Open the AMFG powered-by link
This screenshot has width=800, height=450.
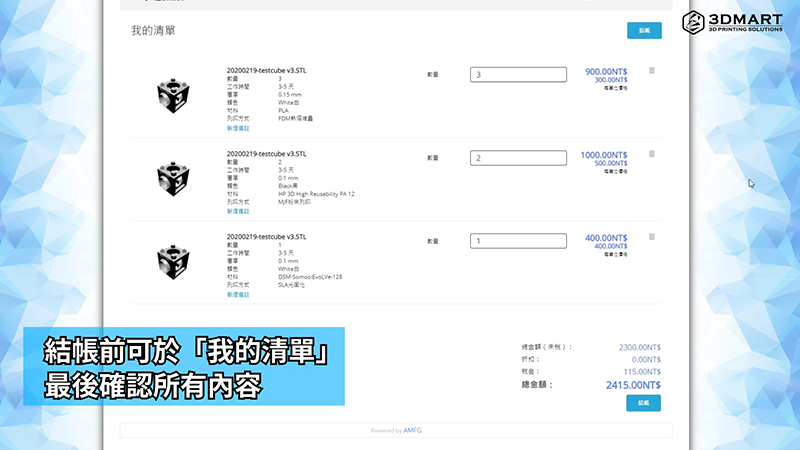pyautogui.click(x=413, y=430)
